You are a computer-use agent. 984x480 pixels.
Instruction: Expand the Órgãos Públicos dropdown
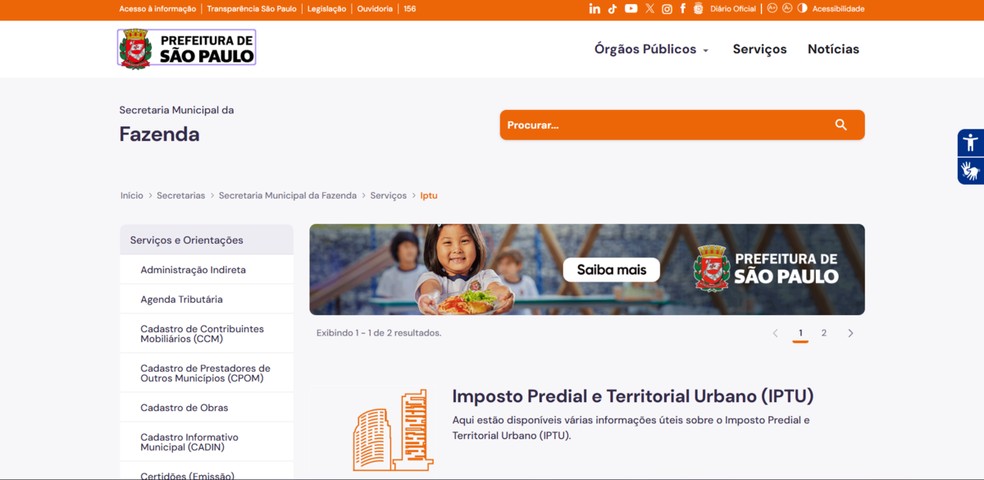[x=651, y=49]
